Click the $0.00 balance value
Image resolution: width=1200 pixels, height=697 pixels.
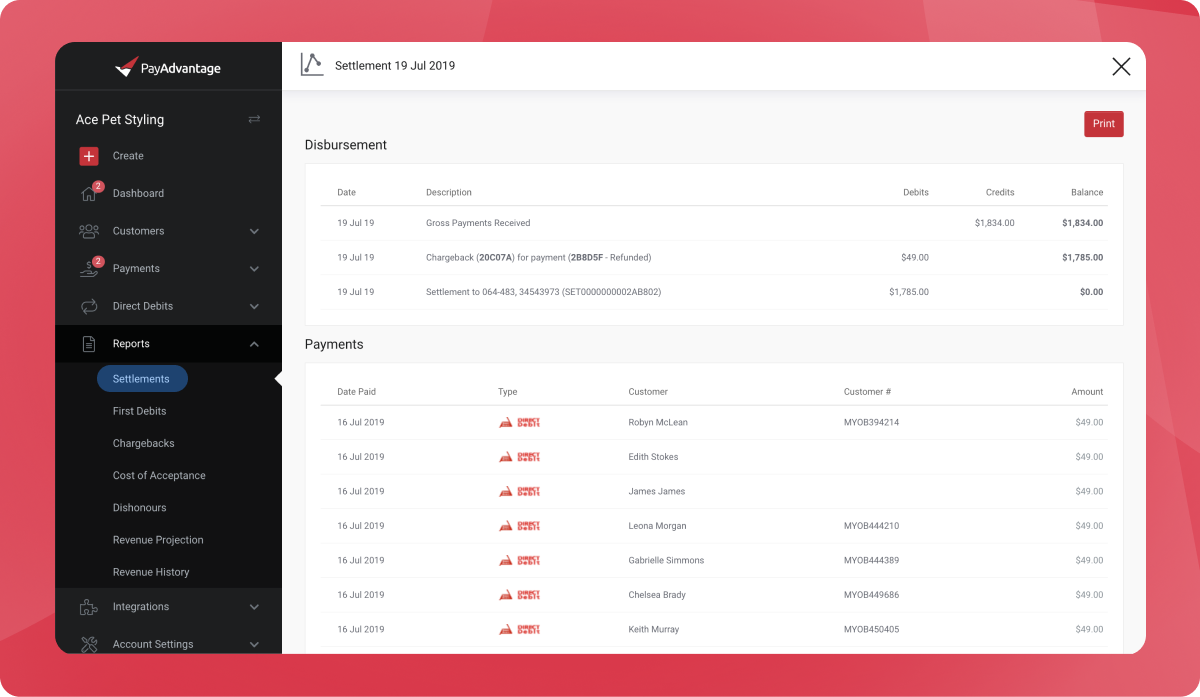pos(1092,292)
